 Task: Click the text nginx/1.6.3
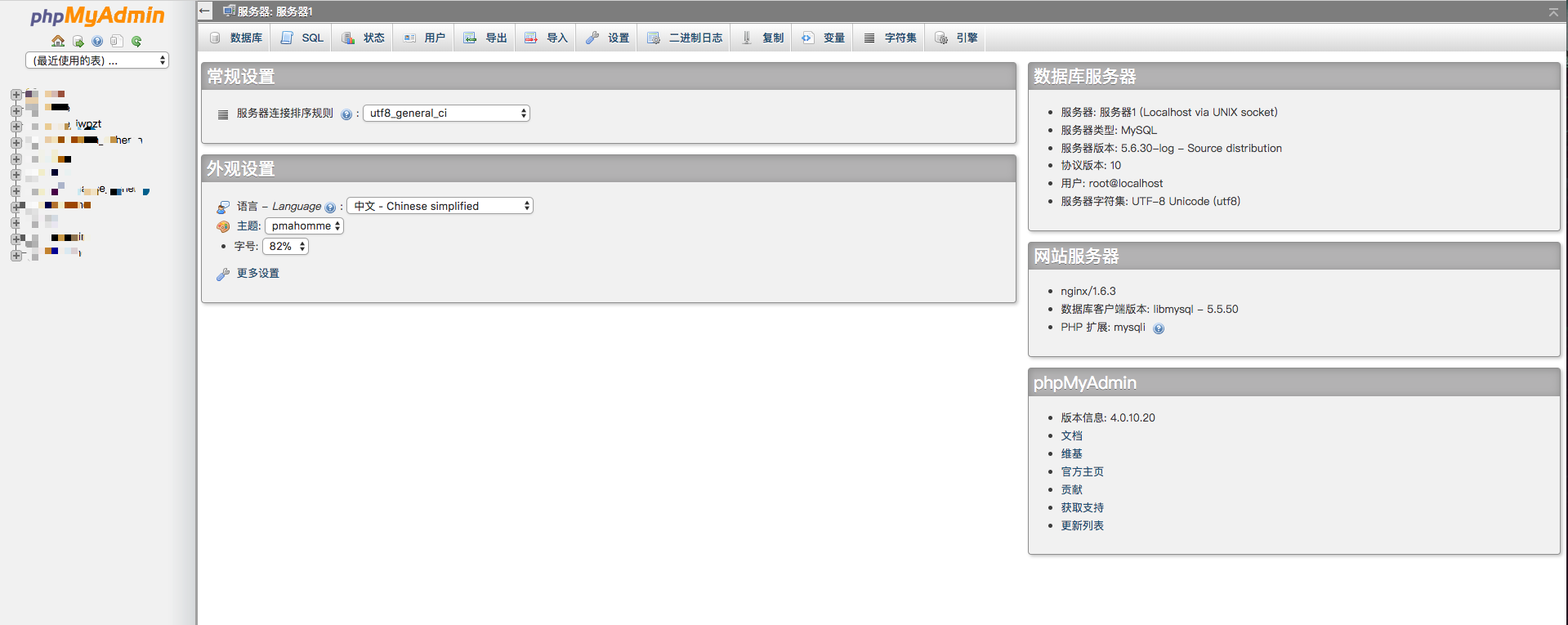[x=1088, y=292]
